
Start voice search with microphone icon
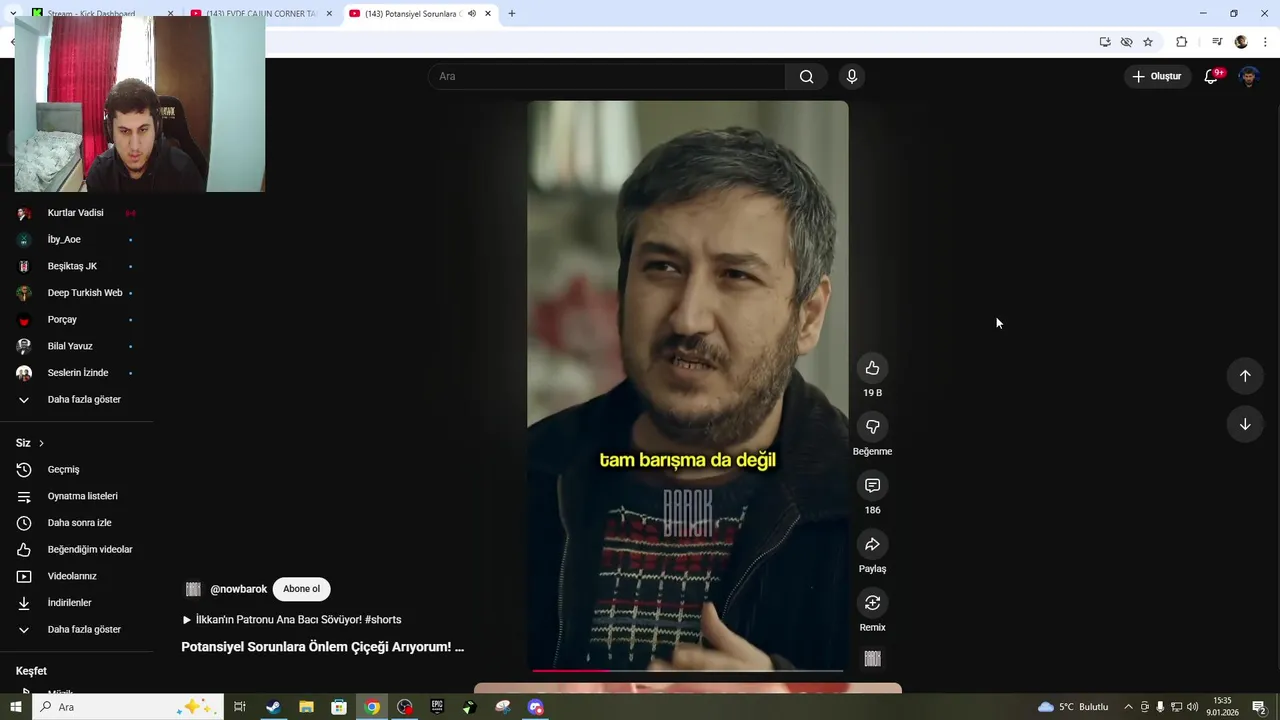tap(852, 76)
